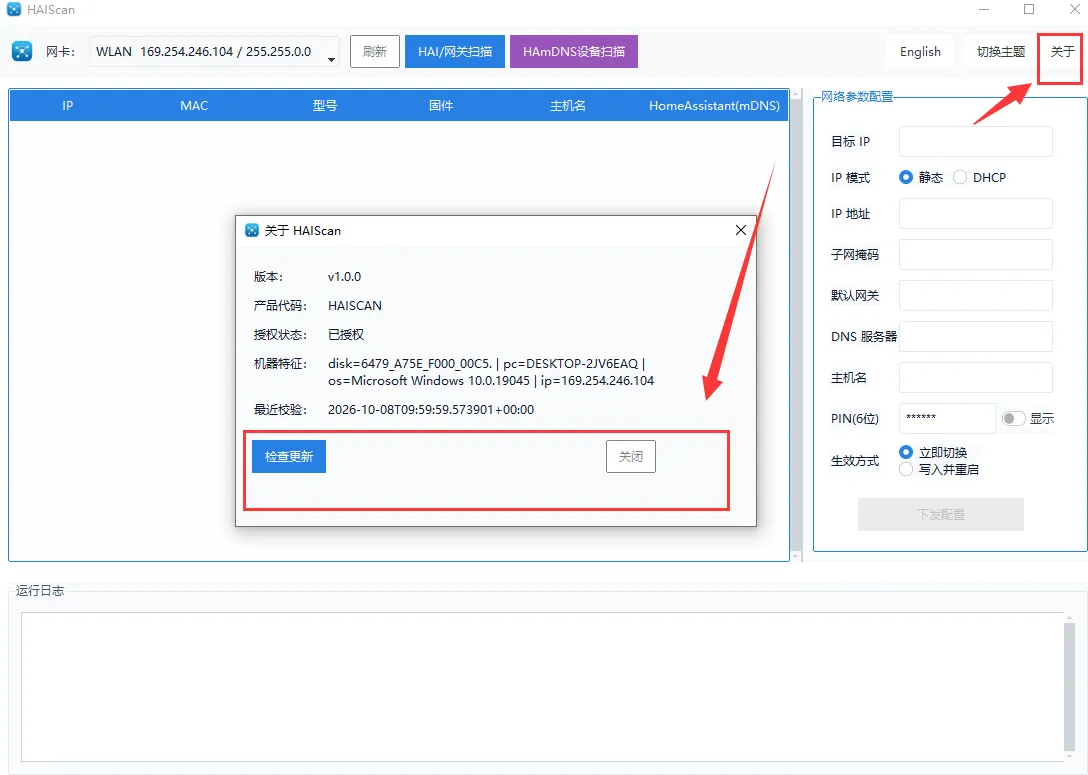Select the 静态 IP mode radio button
1088x775 pixels.
(x=906, y=178)
